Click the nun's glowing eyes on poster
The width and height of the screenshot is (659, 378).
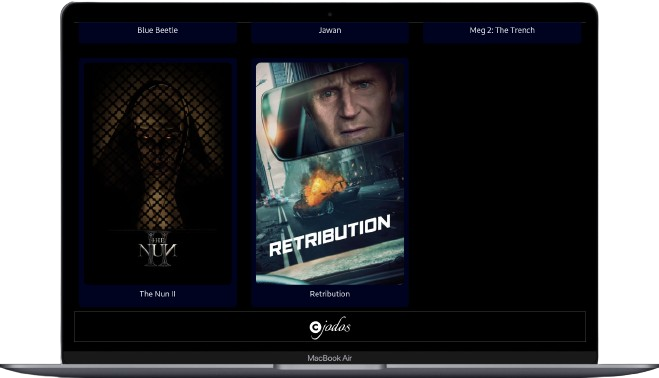(158, 137)
